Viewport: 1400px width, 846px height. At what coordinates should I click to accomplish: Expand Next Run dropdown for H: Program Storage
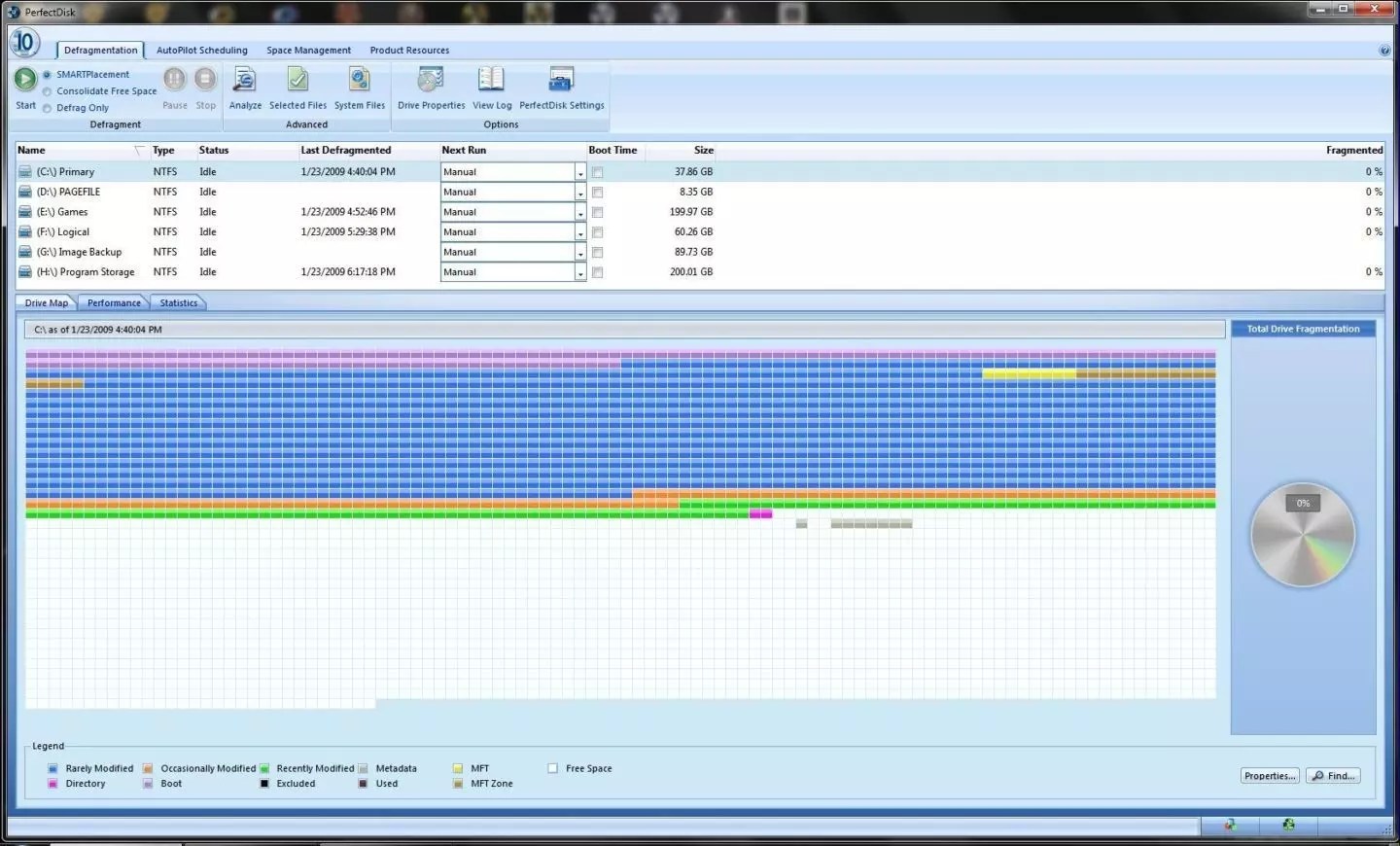coord(580,273)
